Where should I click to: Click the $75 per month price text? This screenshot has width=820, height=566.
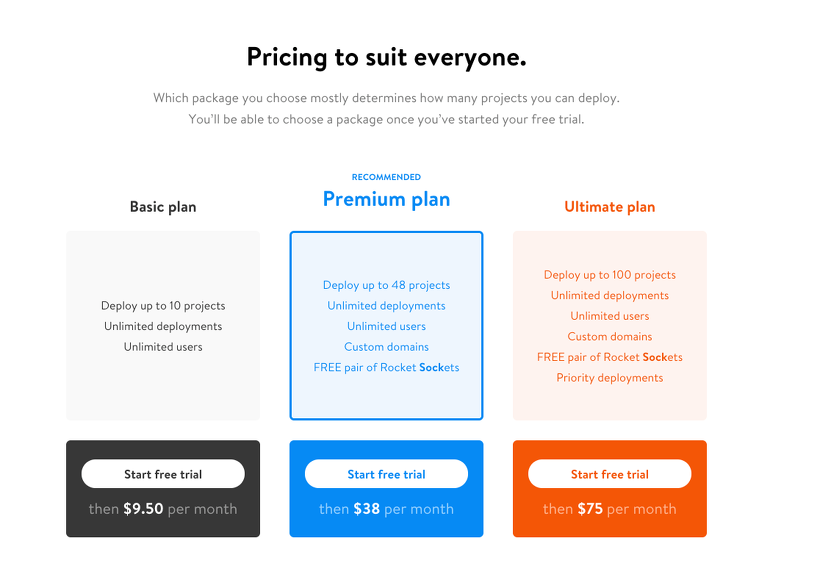coord(609,509)
